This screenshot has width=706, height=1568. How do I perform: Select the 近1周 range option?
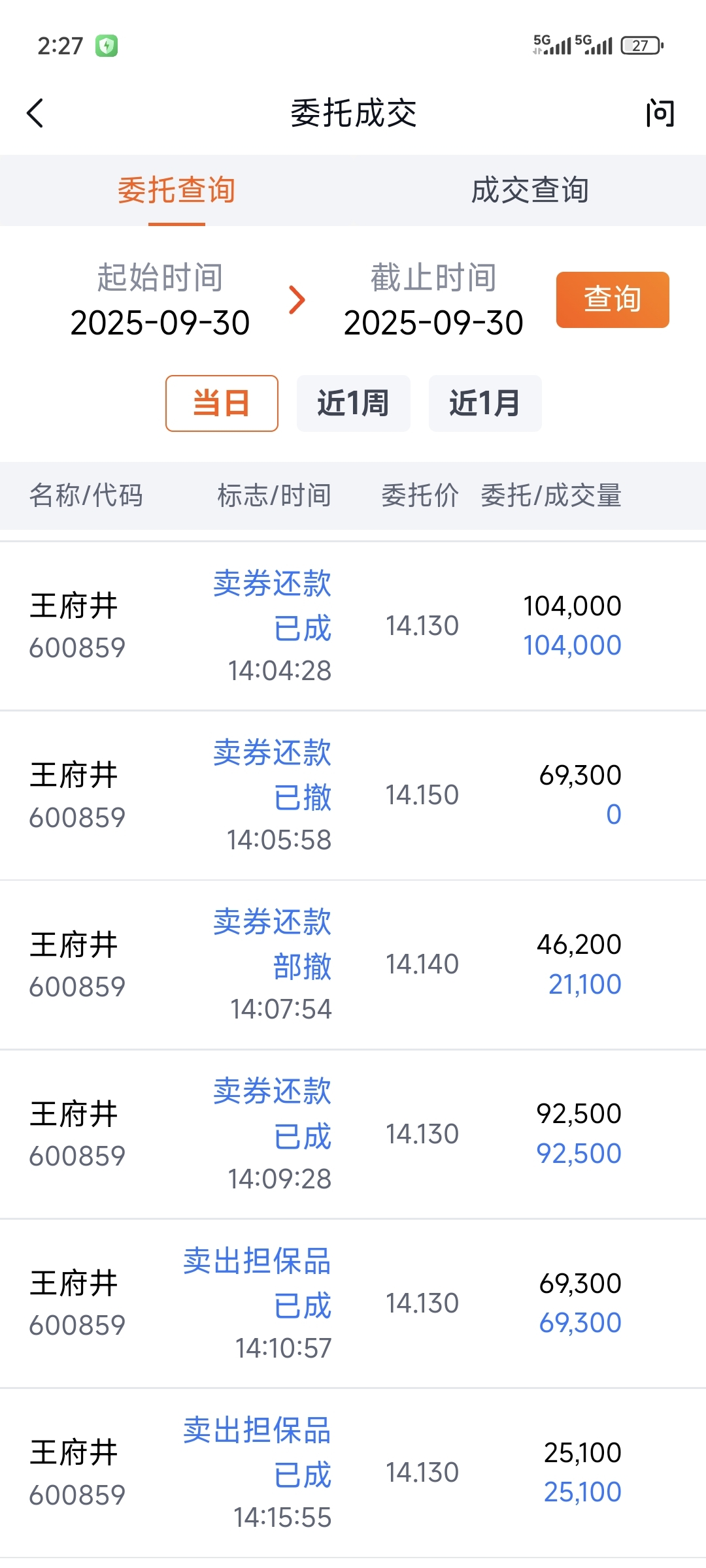coord(353,403)
